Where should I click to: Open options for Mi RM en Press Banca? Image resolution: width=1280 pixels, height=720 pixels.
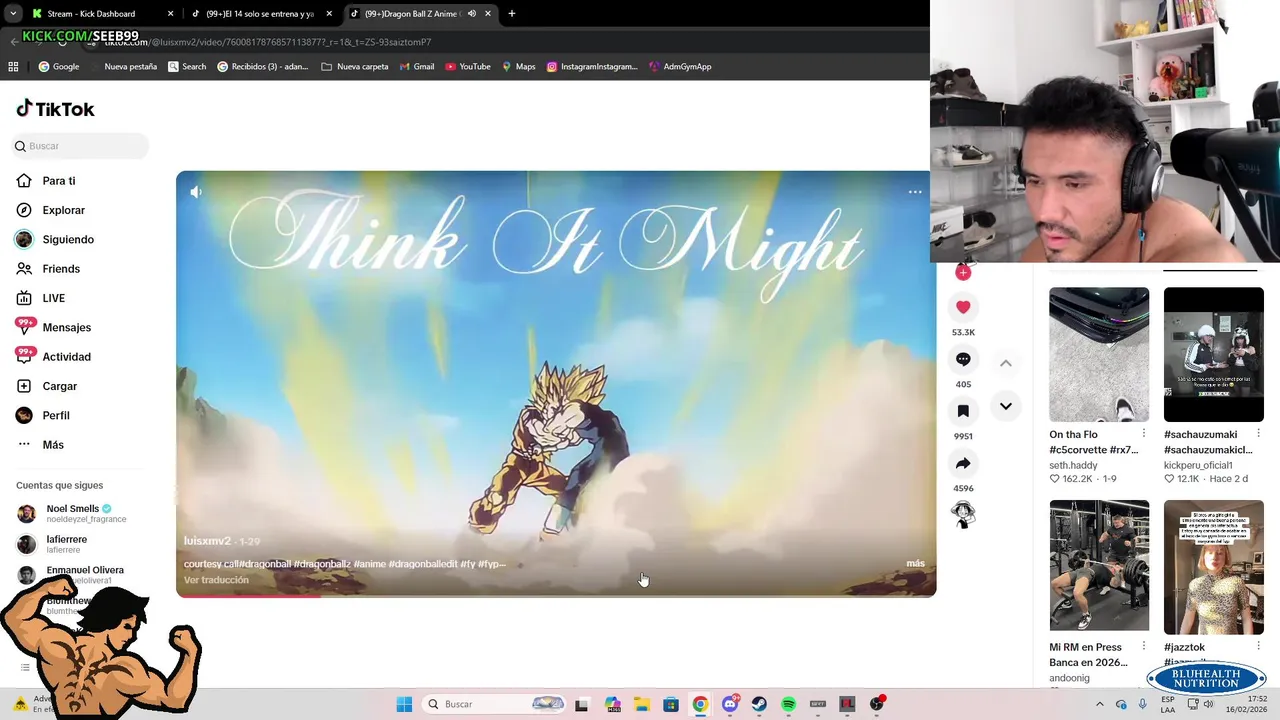(1144, 647)
